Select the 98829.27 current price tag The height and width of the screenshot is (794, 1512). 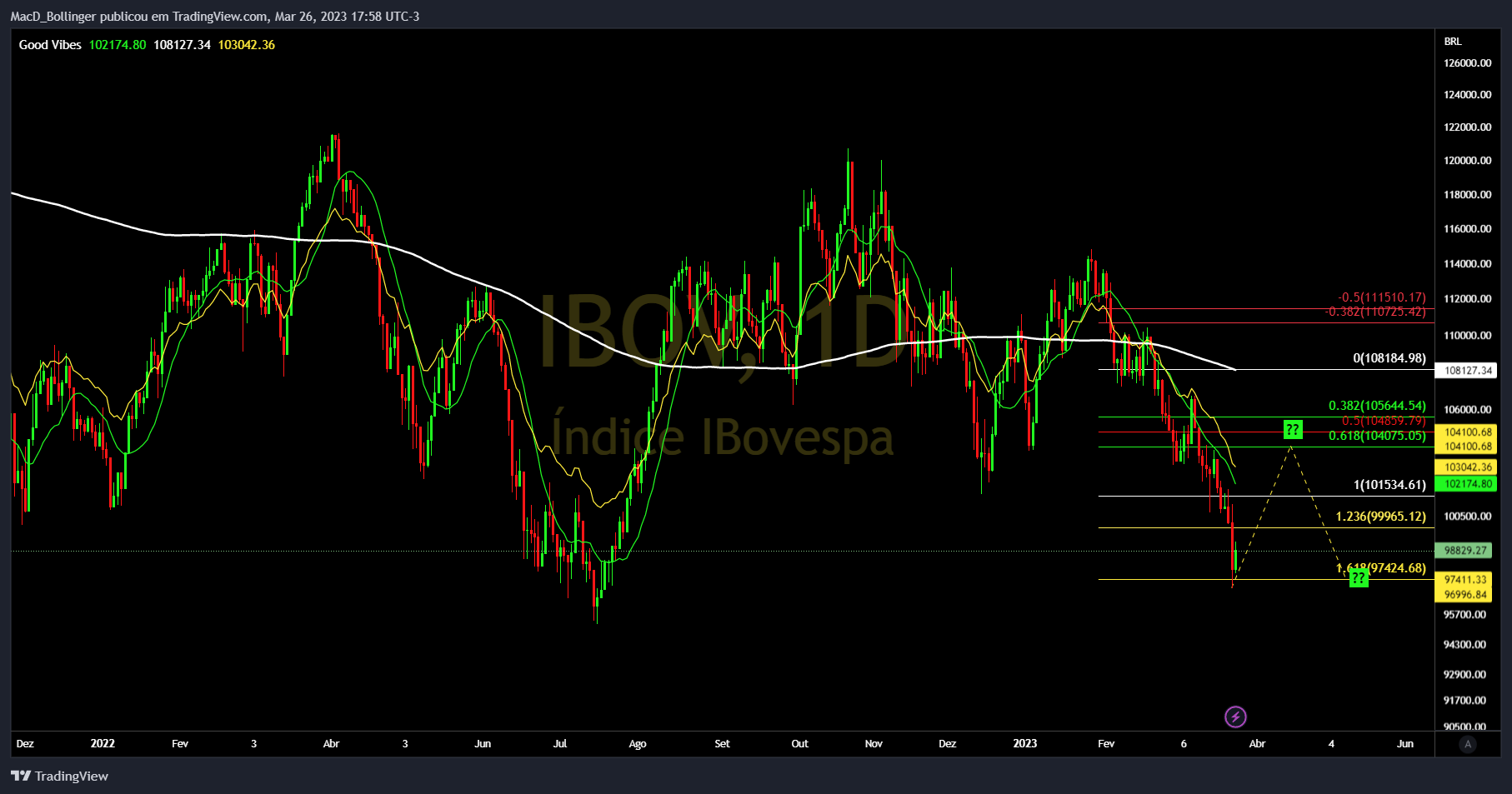click(1465, 551)
